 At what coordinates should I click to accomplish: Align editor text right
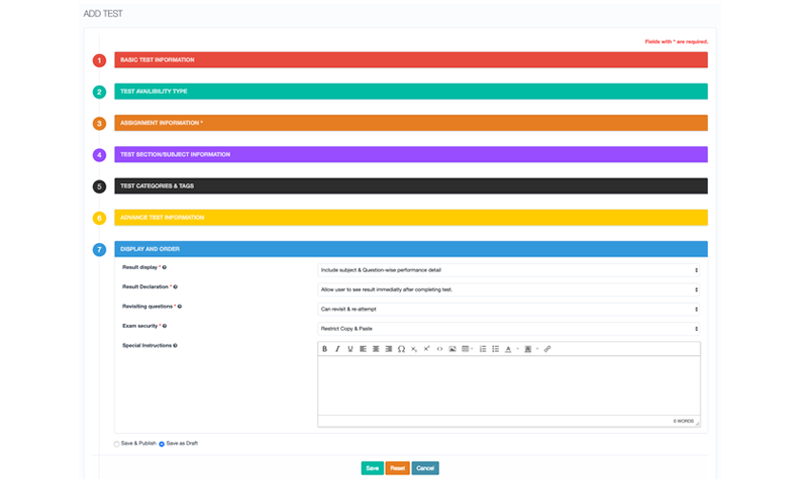tap(388, 349)
